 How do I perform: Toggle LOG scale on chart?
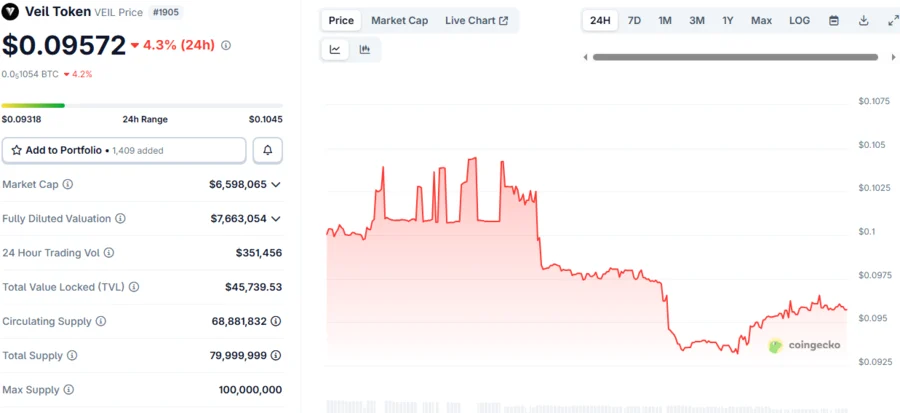point(800,20)
